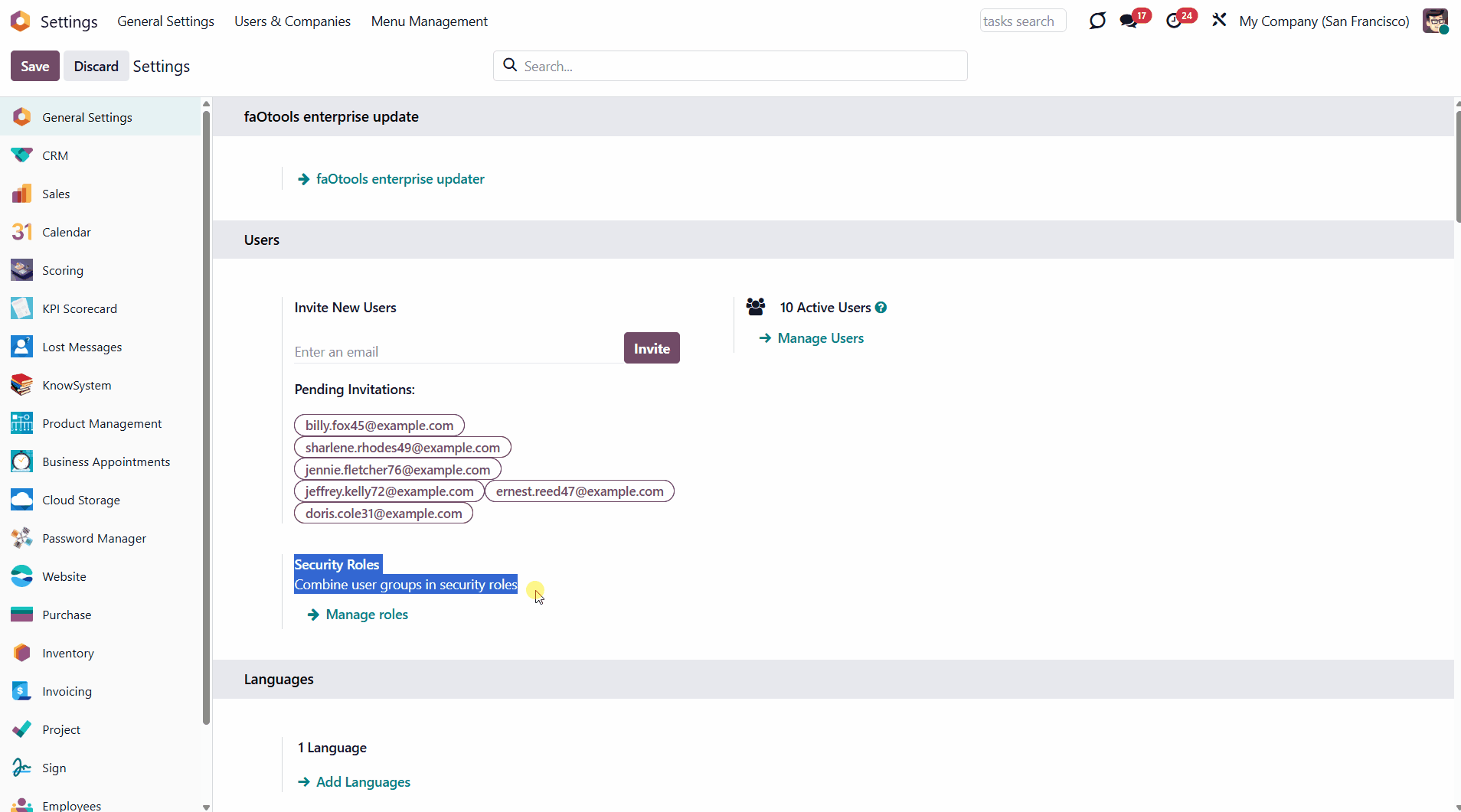Follow the Manage Users link
Viewport: 1461px width, 812px height.
click(820, 338)
